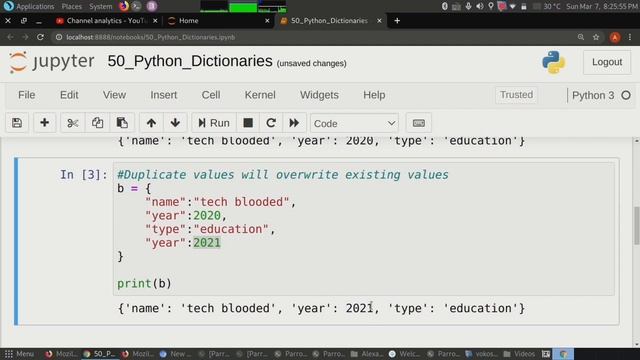Open the View menu

tap(114, 95)
